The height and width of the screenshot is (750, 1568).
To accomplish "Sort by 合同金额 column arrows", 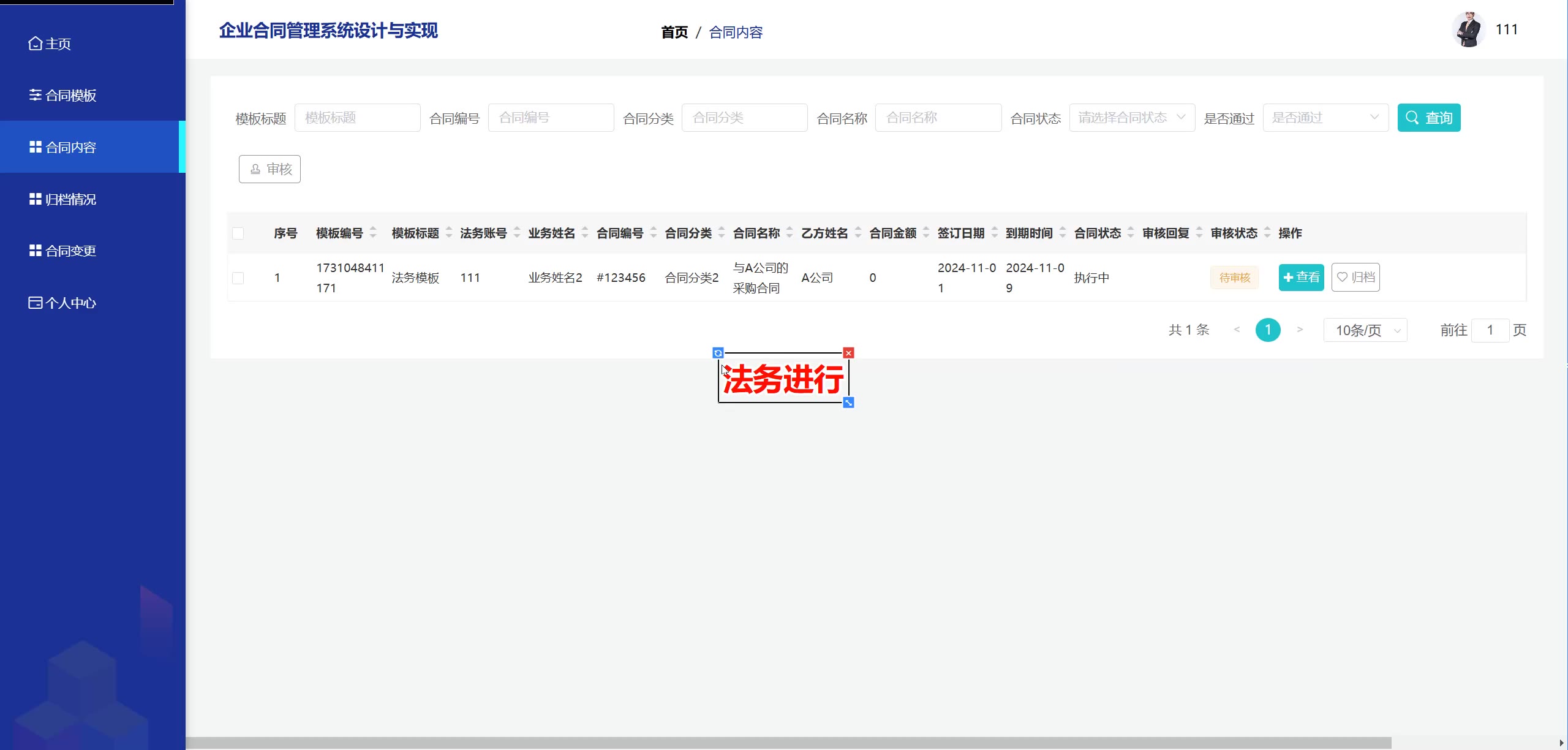I will 926,233.
